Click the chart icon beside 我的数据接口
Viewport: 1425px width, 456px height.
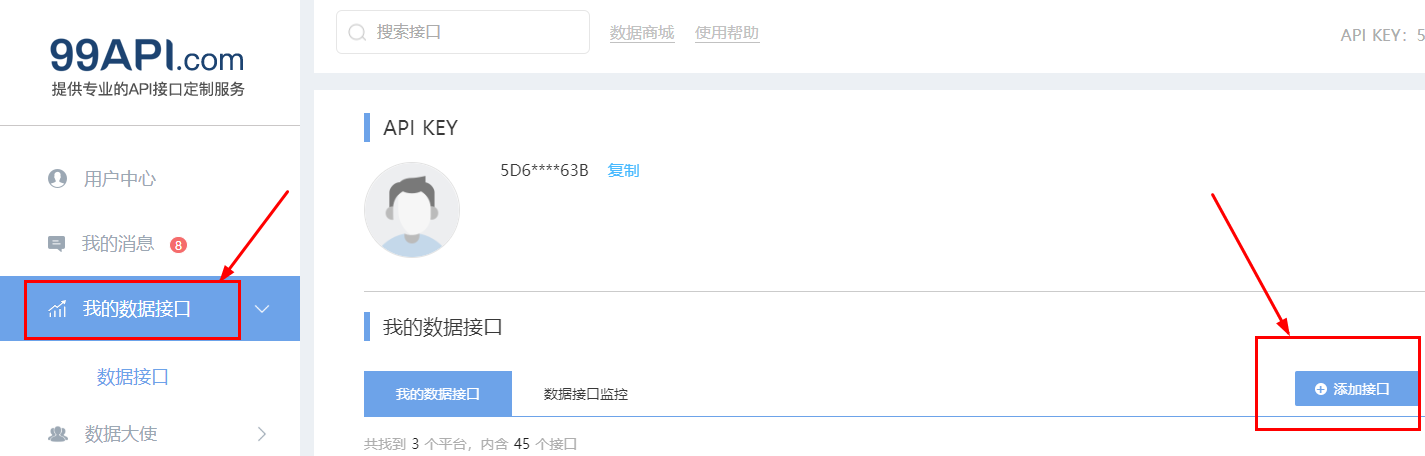coord(57,309)
